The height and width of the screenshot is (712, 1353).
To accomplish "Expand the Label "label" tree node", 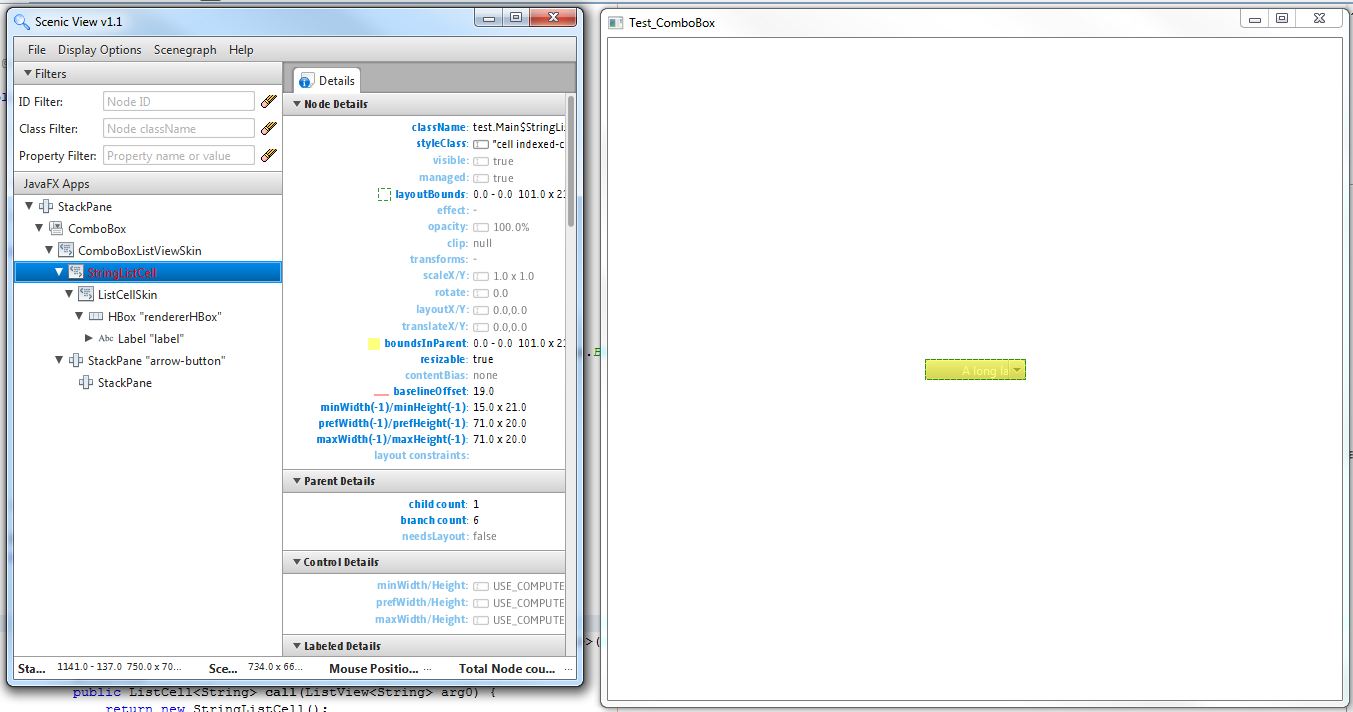I will coord(89,339).
